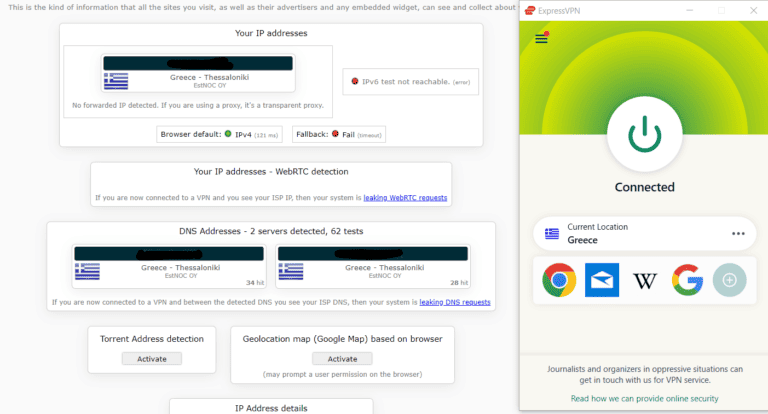Open 'Read how we can provide online security'
The image size is (768, 414).
(645, 398)
